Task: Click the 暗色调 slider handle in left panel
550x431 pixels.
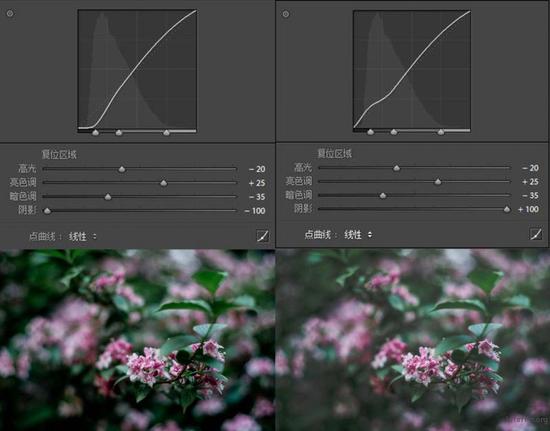Action: point(108,197)
